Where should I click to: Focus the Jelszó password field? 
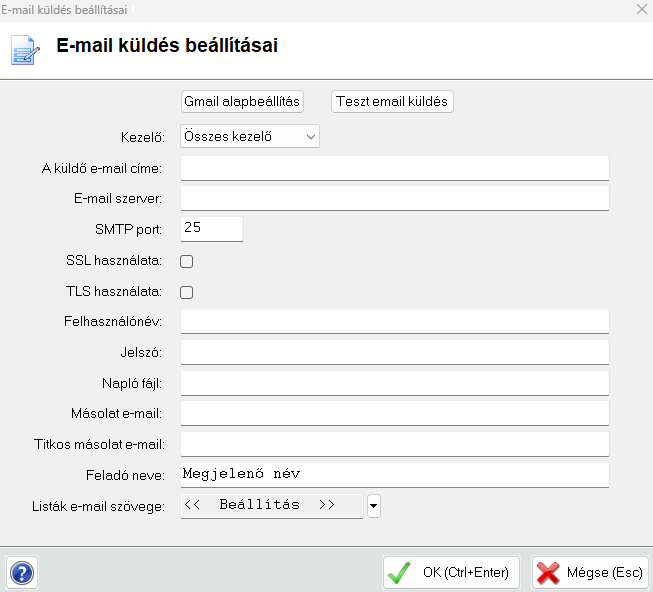(x=394, y=352)
